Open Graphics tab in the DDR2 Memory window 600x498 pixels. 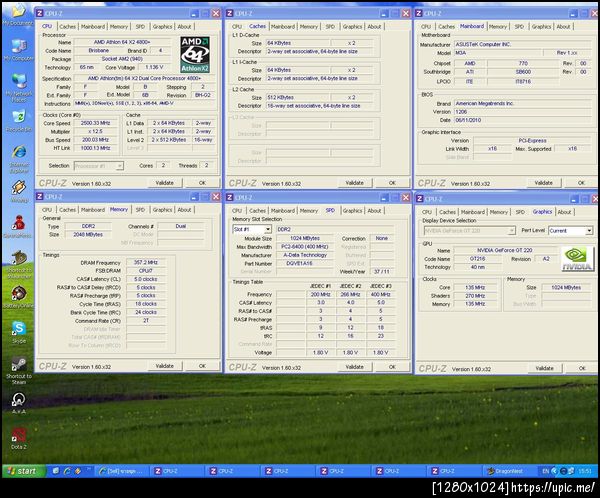[x=162, y=210]
